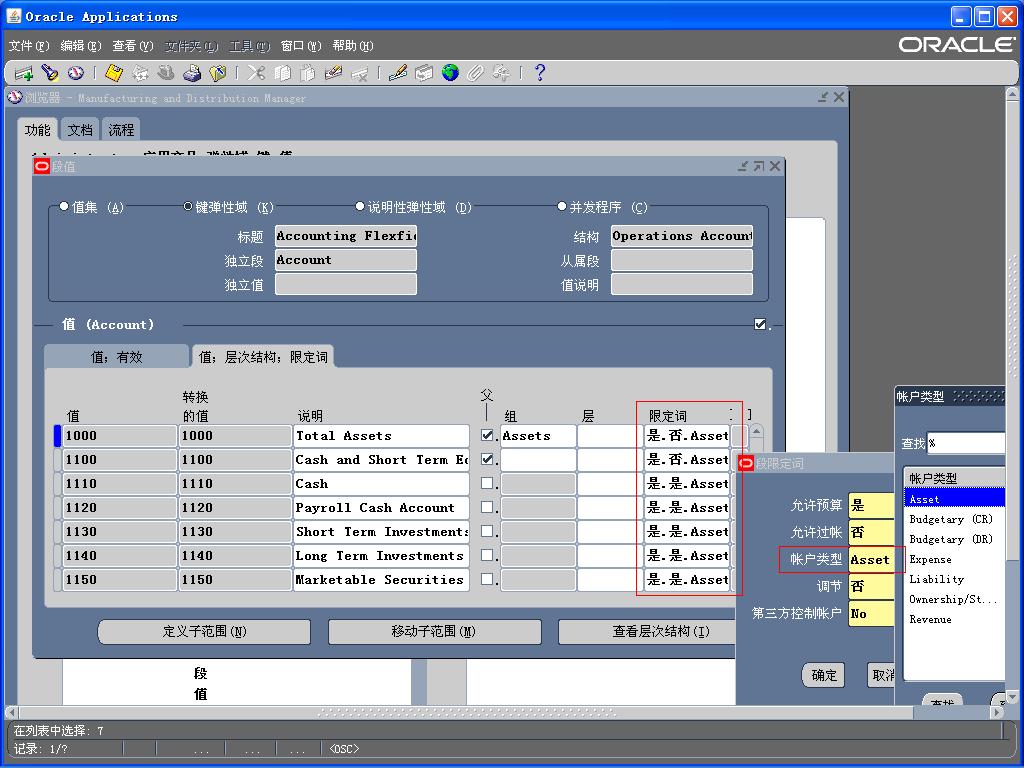Select the 键弹性域 (K) radio button
Viewport: 1024px width, 768px height.
point(187,206)
